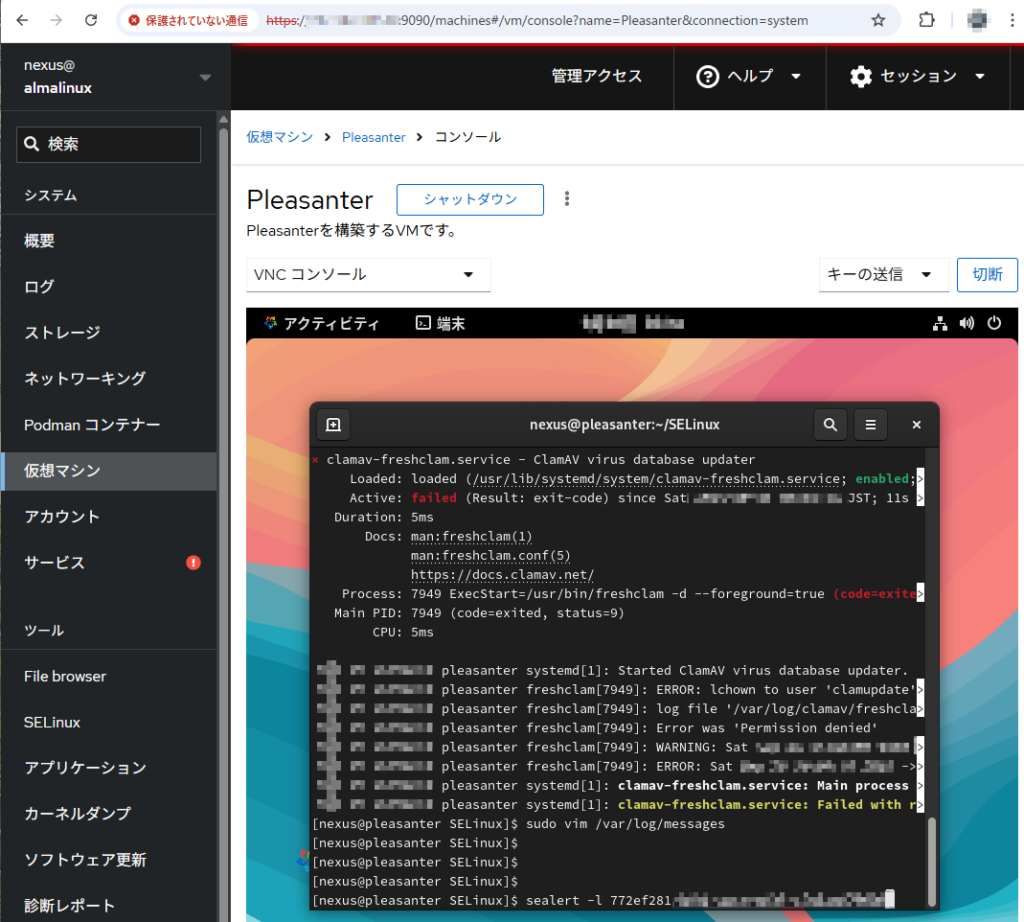
Task: Click the シャットダウン button
Action: [470, 199]
